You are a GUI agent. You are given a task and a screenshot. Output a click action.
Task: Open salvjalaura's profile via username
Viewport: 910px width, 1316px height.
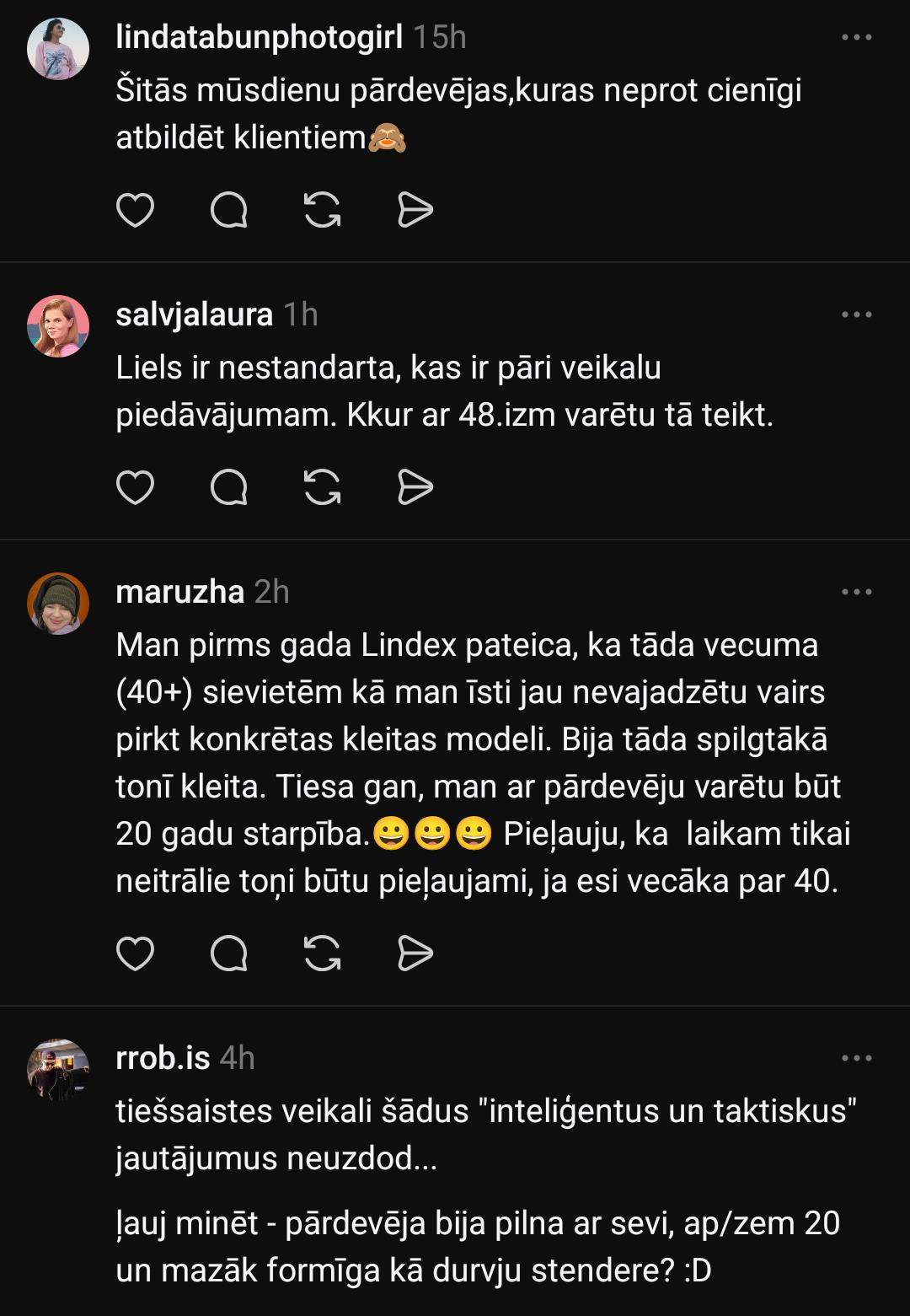pos(194,314)
